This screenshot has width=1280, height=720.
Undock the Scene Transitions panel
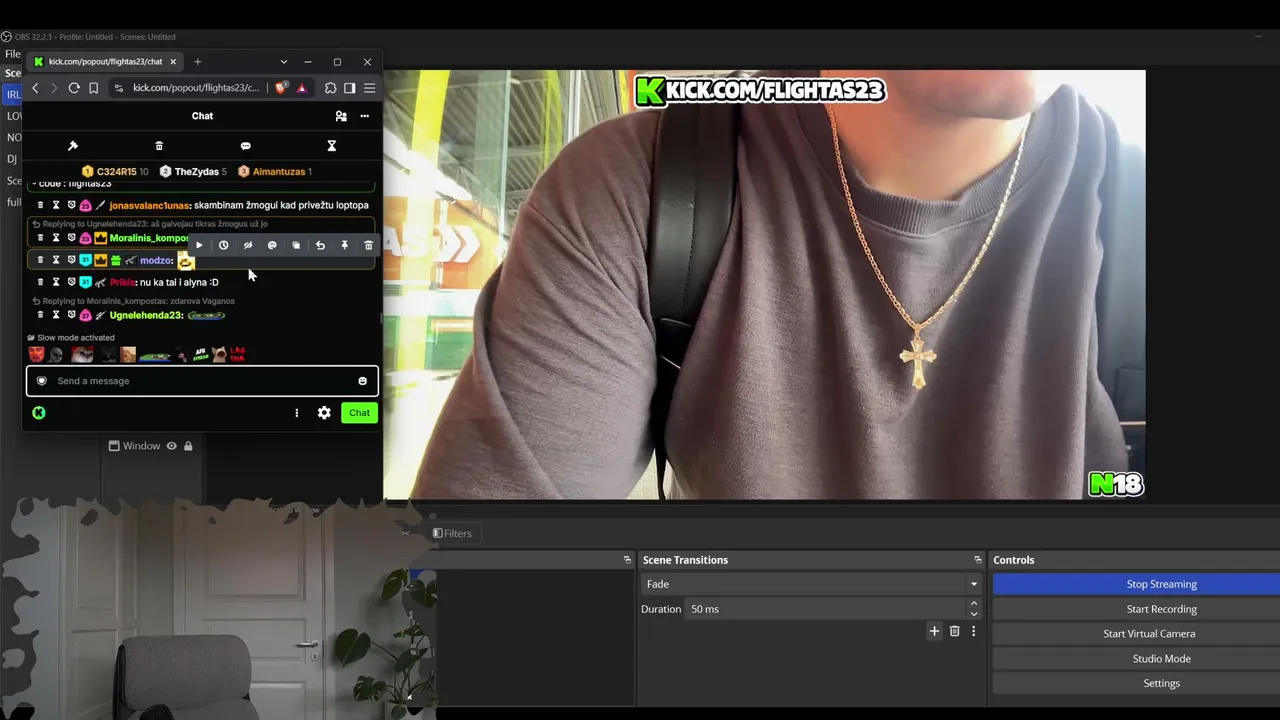pyautogui.click(x=978, y=560)
